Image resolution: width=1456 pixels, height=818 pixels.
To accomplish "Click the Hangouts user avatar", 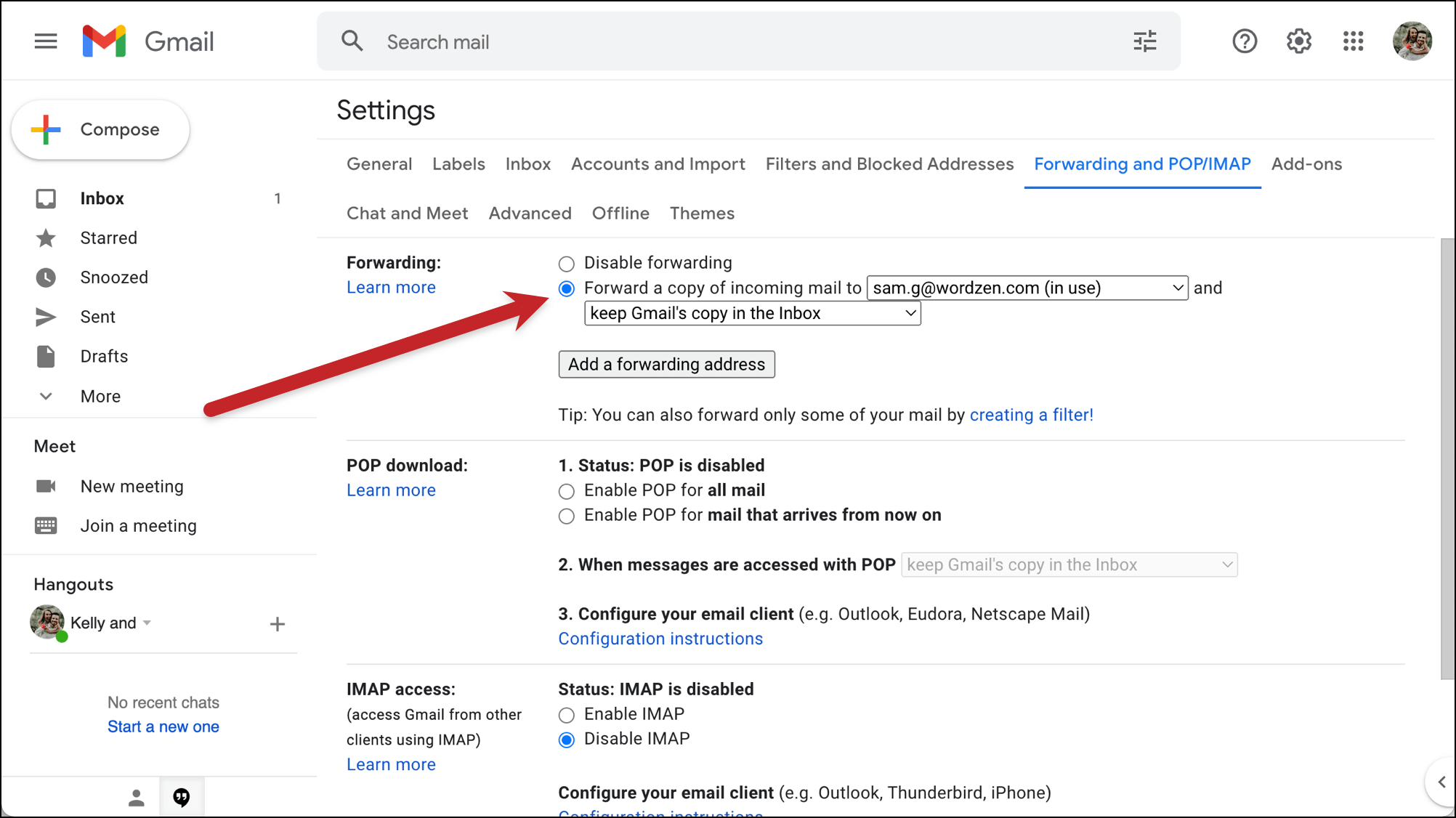I will click(47, 623).
